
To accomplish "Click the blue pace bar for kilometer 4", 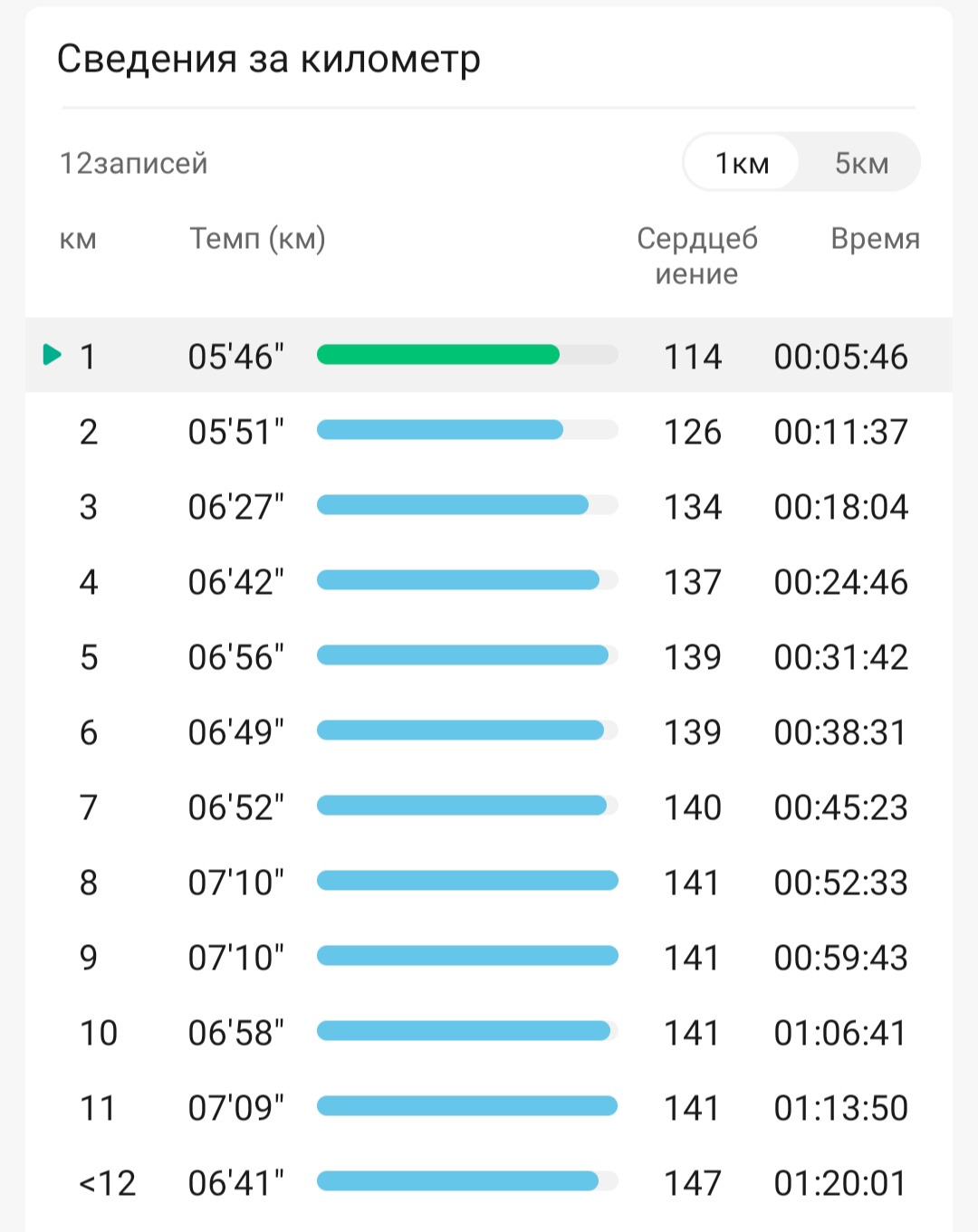I will click(458, 580).
